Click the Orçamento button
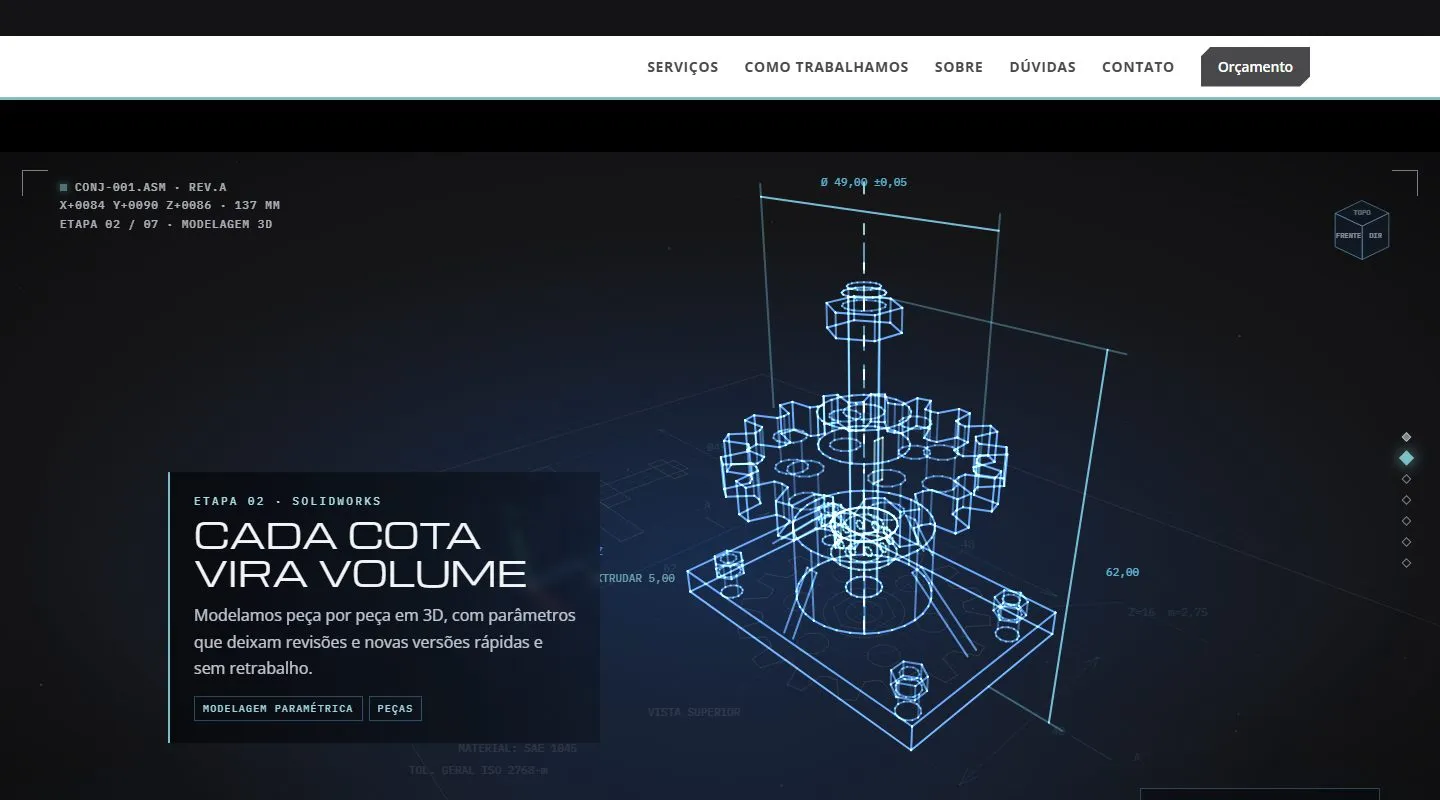This screenshot has height=800, width=1440. point(1255,67)
